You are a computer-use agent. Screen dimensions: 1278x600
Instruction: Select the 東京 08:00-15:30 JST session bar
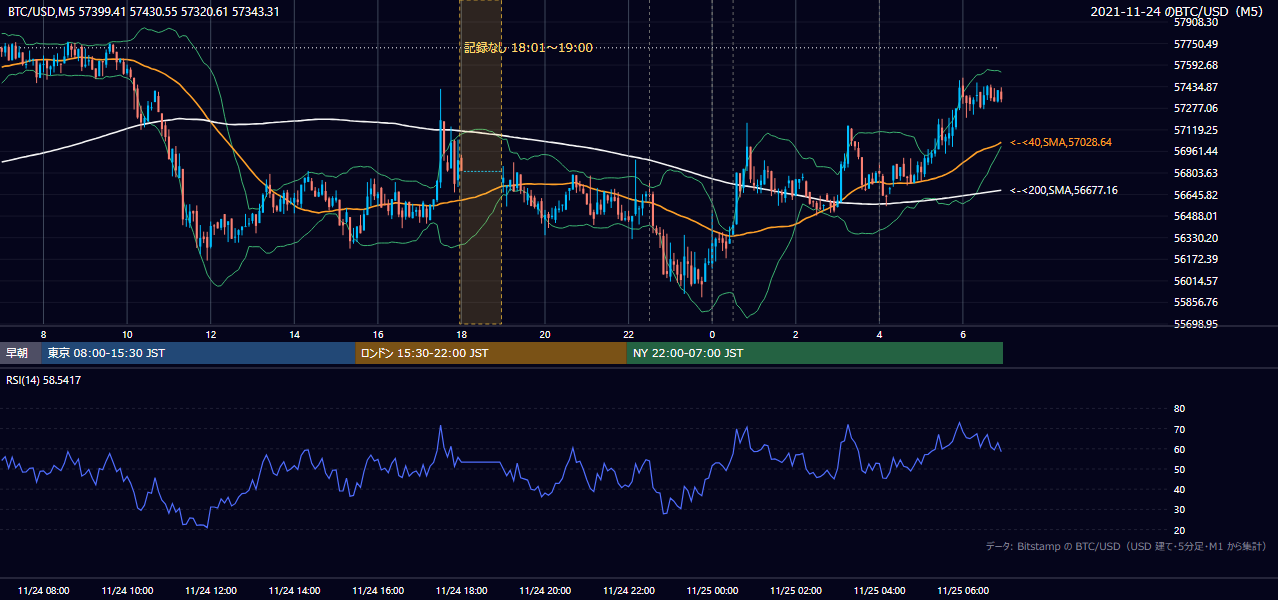point(199,353)
